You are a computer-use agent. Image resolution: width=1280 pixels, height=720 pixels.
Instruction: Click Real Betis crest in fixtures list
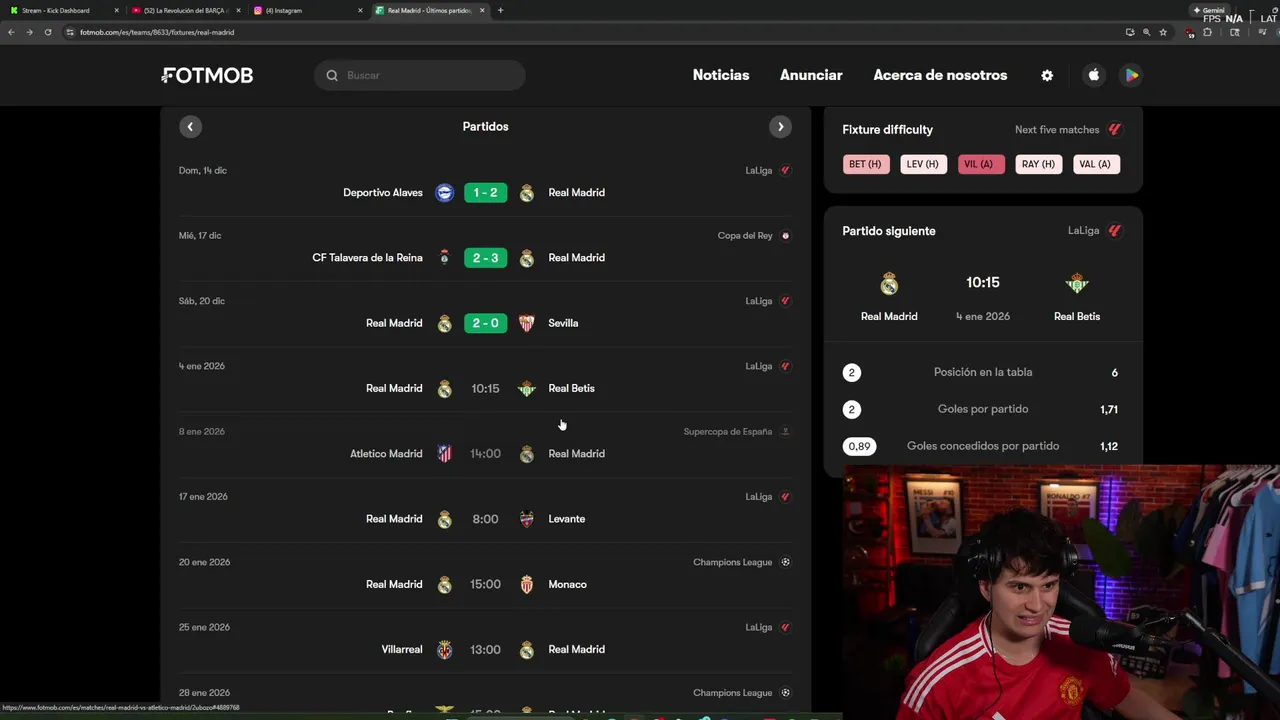[527, 388]
